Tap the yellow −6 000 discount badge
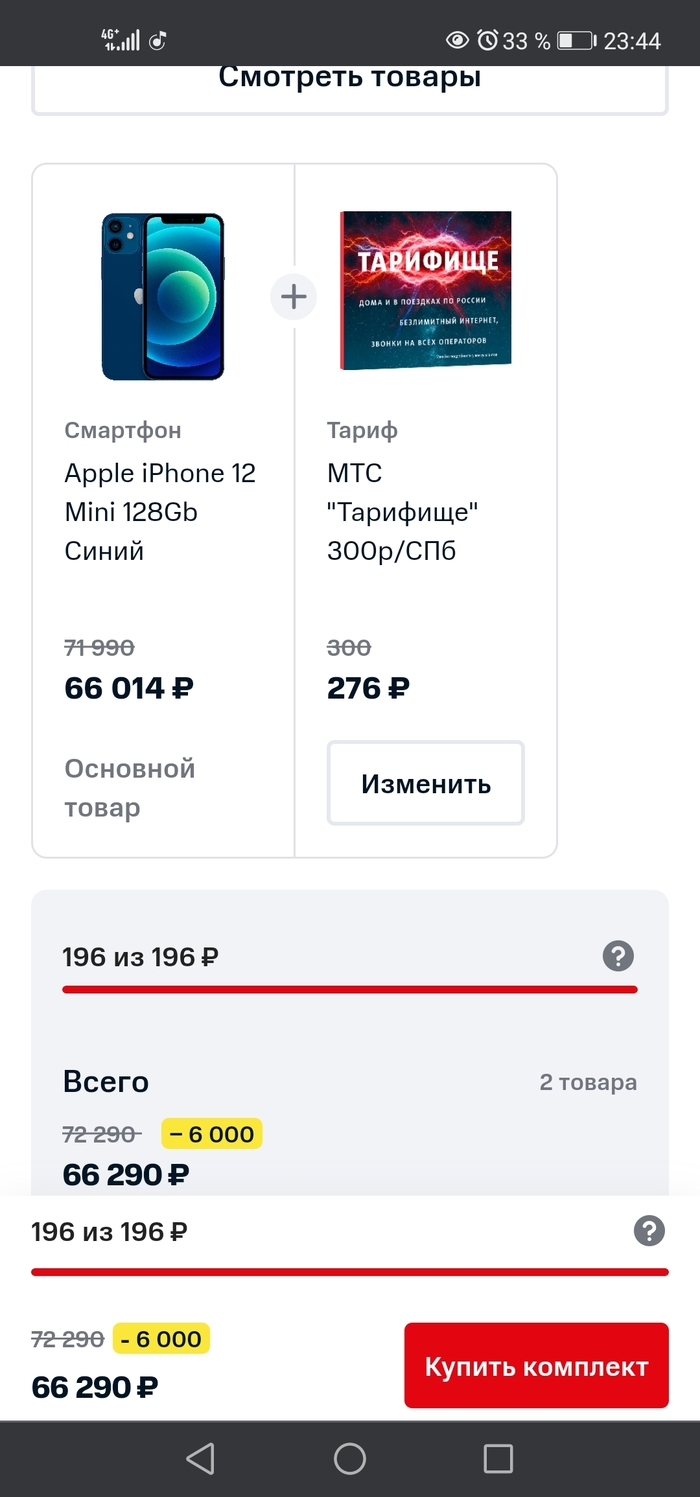700x1497 pixels. (211, 1134)
